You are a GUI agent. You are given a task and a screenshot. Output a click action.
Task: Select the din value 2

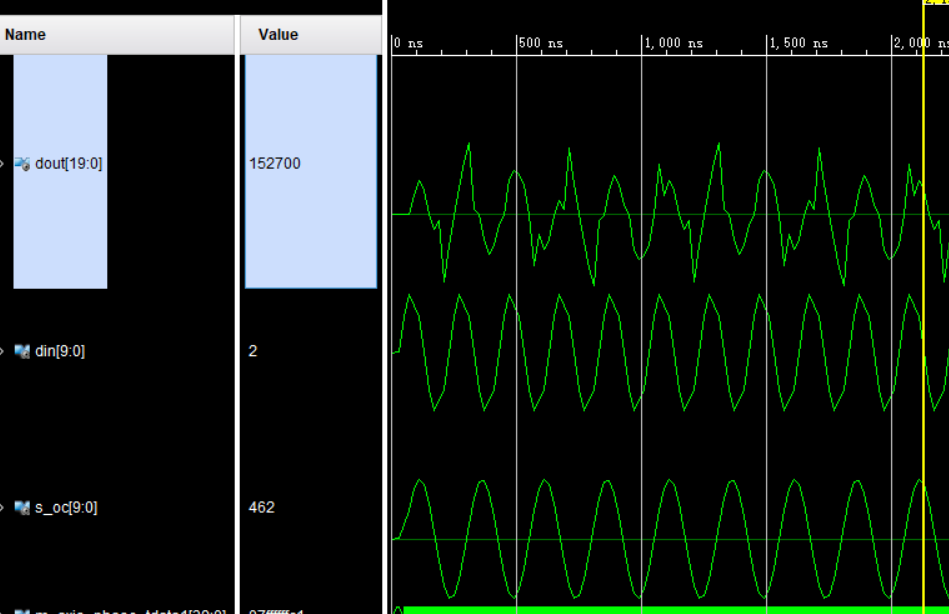253,351
